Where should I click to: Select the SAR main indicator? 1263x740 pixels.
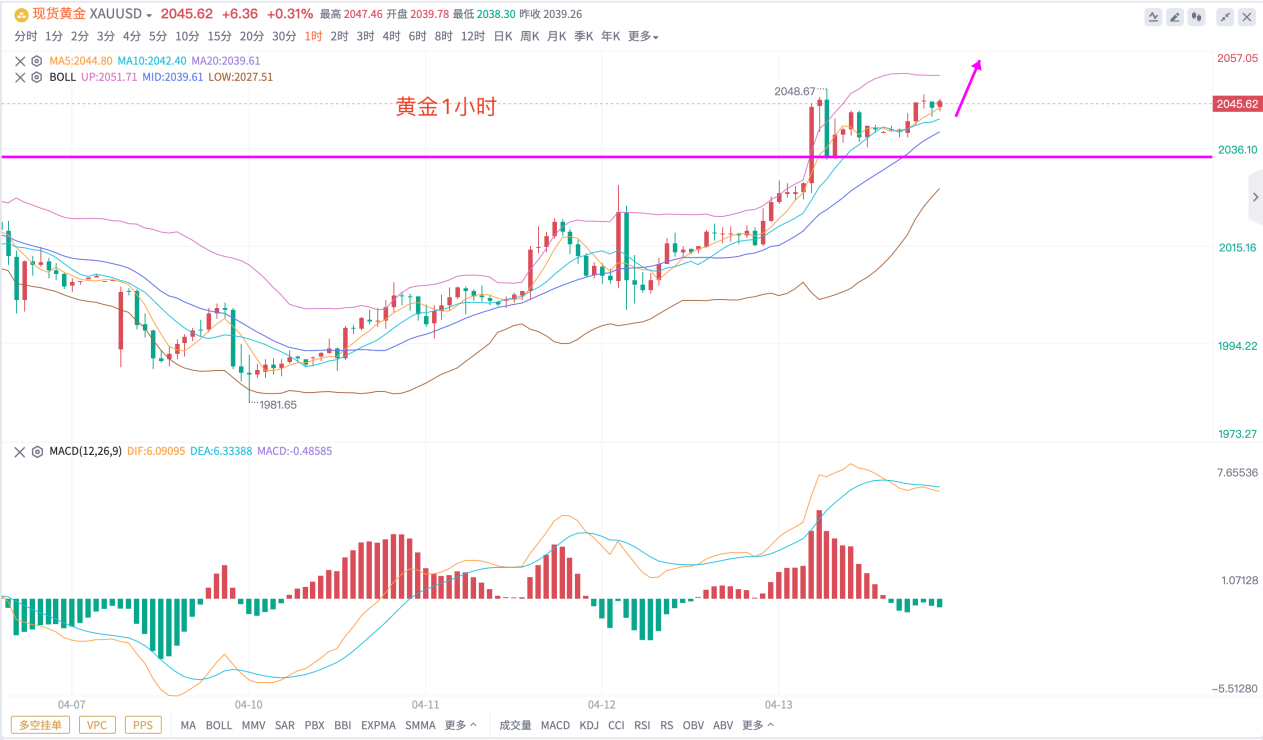pyautogui.click(x=284, y=725)
